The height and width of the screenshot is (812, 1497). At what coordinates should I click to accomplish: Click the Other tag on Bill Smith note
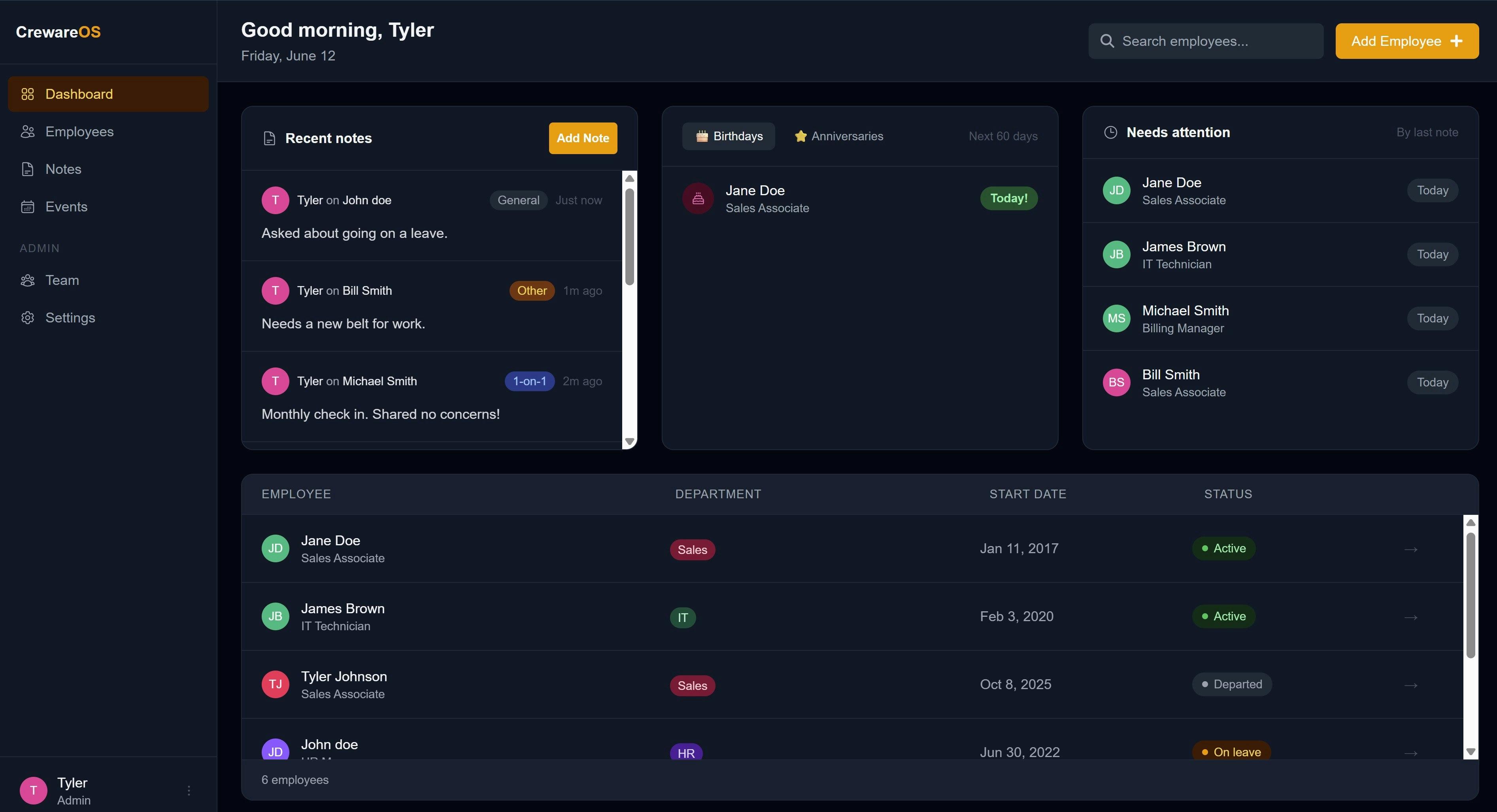[532, 291]
